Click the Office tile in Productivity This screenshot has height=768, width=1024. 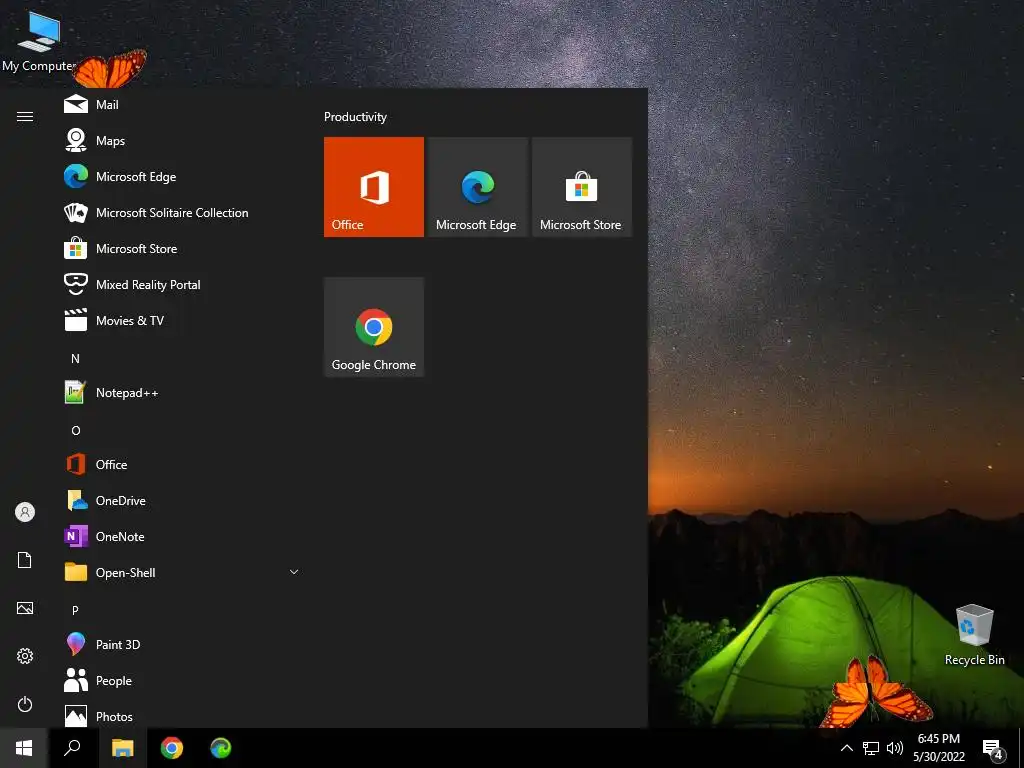[x=374, y=187]
